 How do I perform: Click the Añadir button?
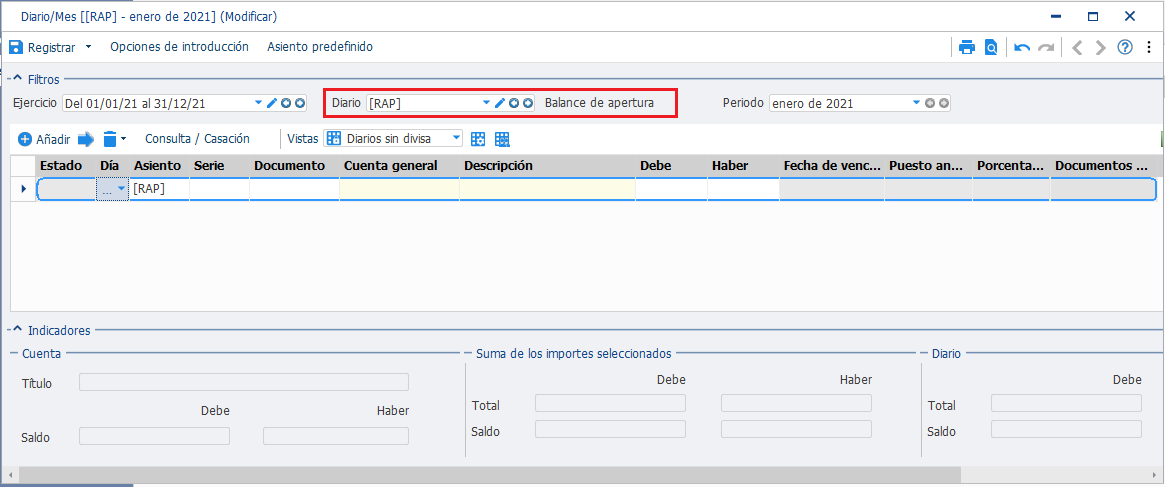tap(45, 139)
